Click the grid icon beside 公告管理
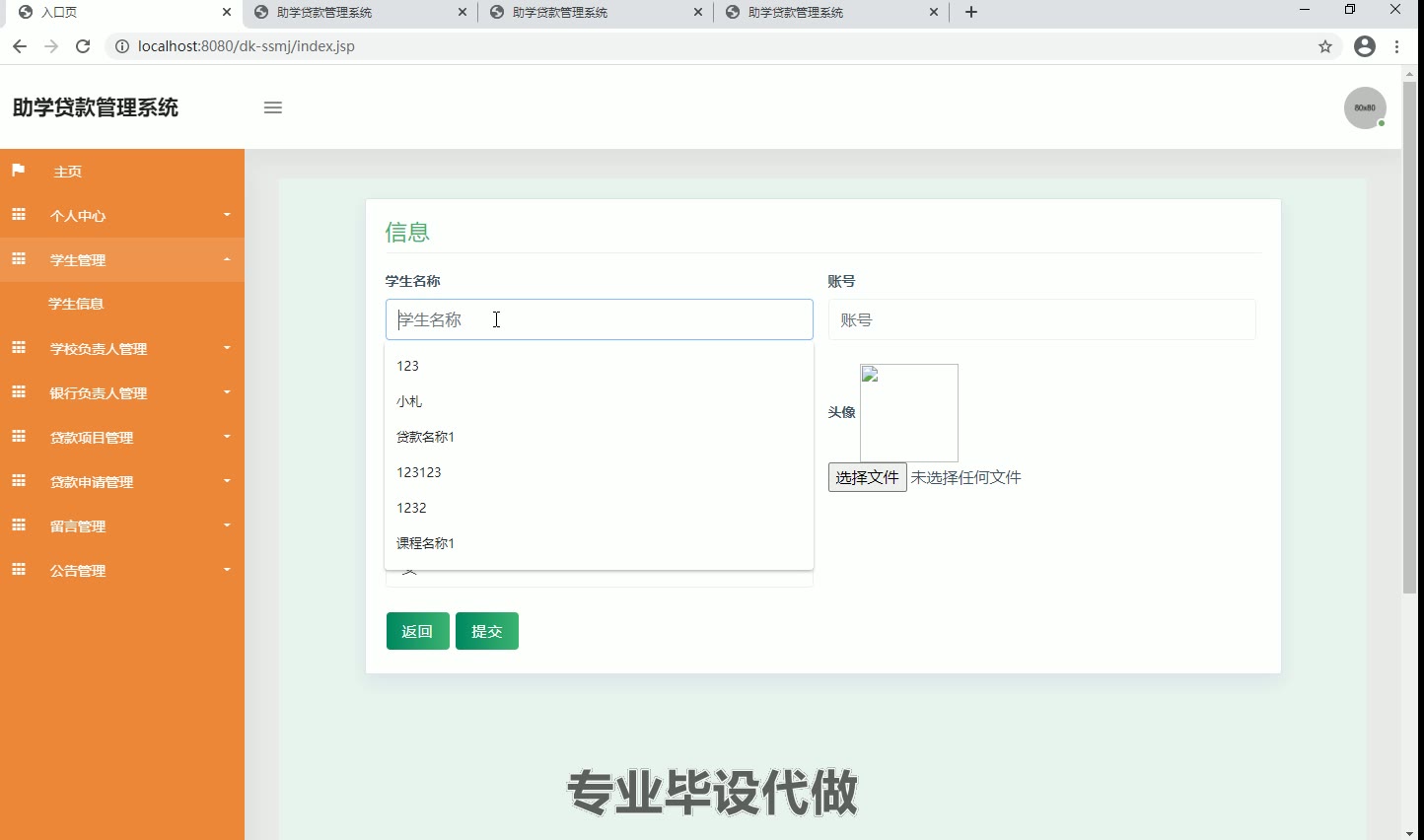 click(x=18, y=570)
